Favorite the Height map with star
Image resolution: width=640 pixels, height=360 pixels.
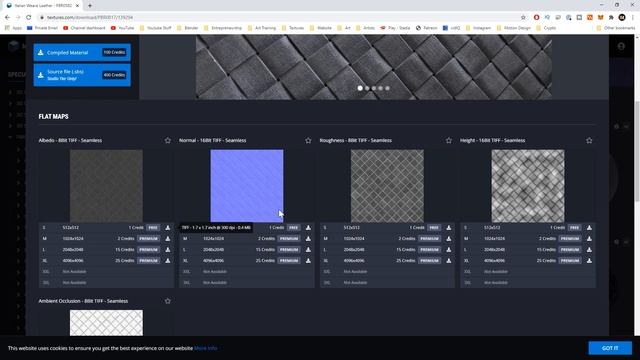tap(589, 140)
